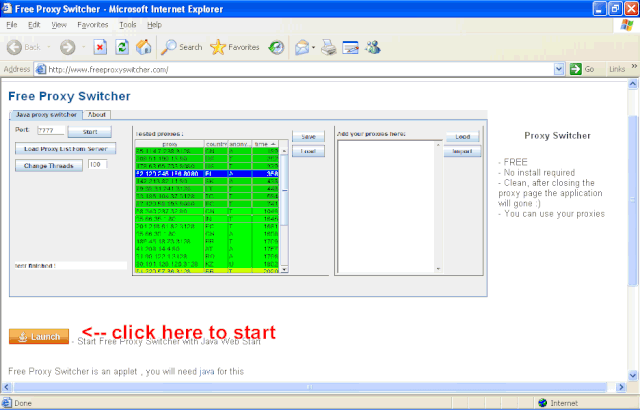Click the Mail envelope icon
Image resolution: width=640 pixels, height=410 pixels.
point(302,47)
